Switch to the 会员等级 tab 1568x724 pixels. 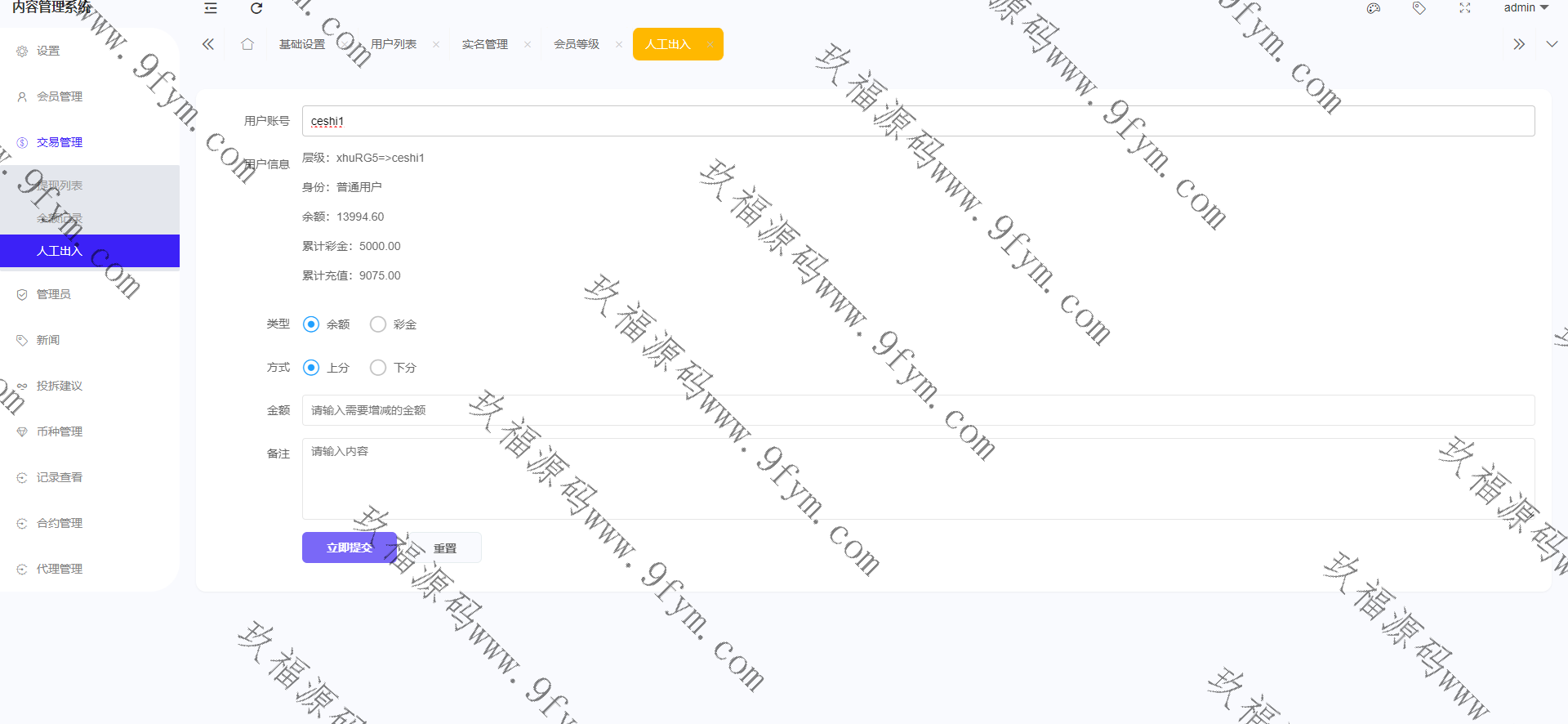pyautogui.click(x=576, y=44)
